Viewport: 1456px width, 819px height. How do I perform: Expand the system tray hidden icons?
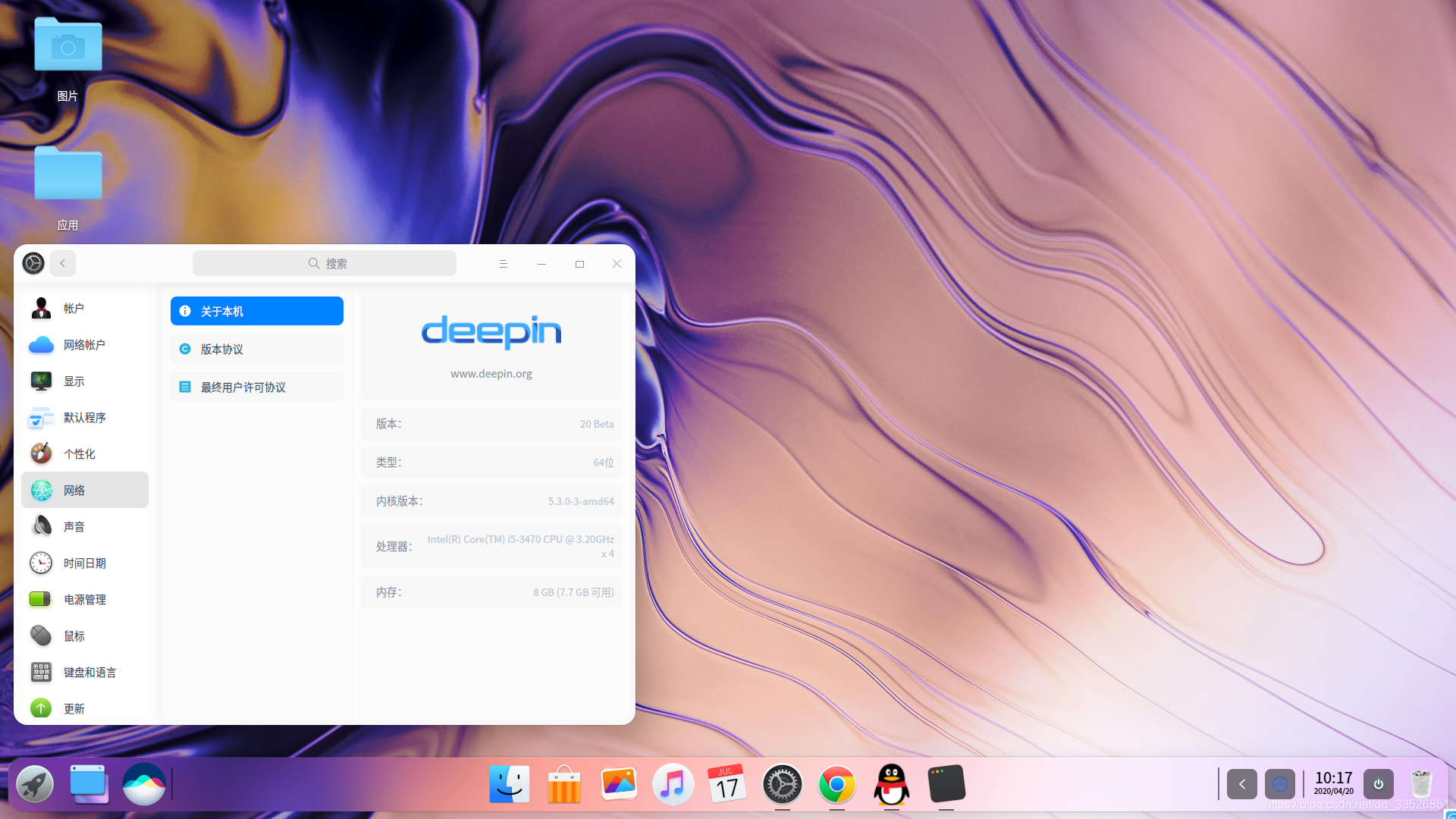(1241, 784)
